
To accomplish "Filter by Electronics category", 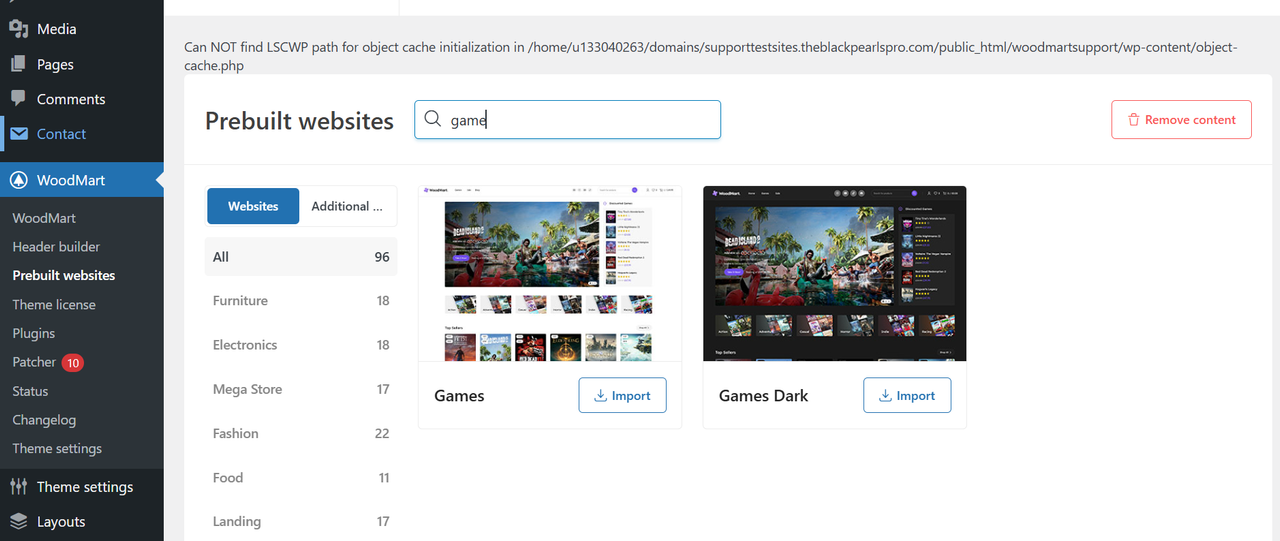I will click(x=301, y=345).
